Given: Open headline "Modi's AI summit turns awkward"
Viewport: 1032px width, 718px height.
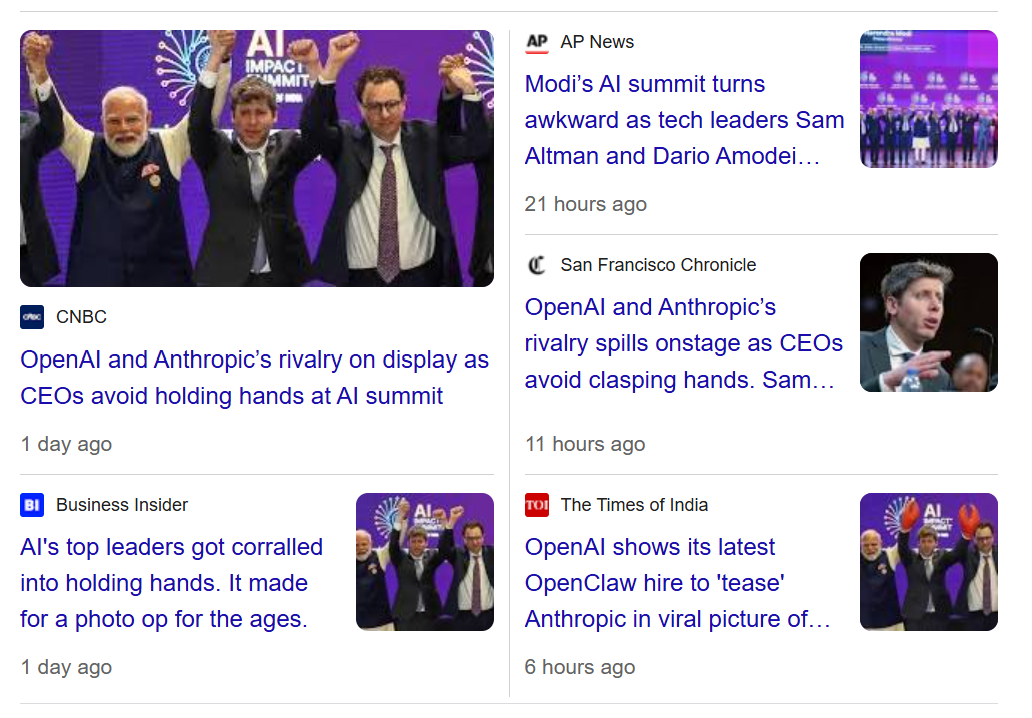Looking at the screenshot, I should (x=684, y=120).
